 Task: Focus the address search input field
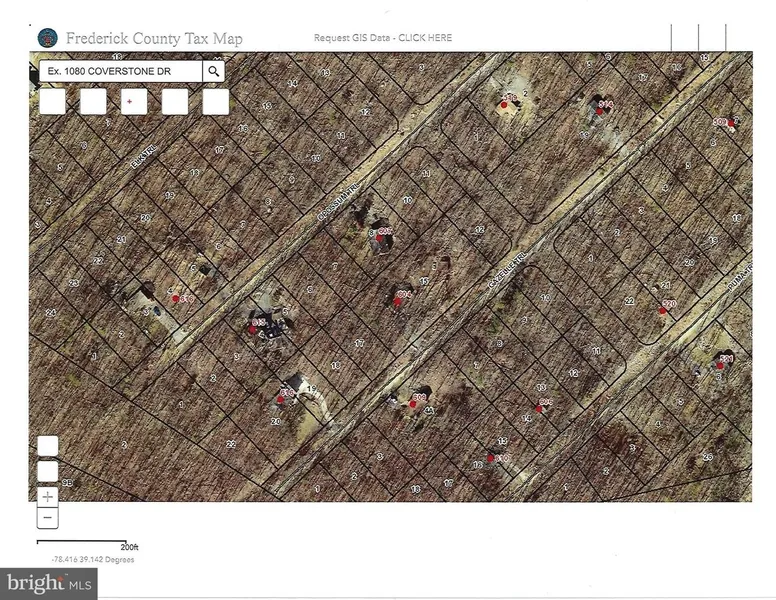pos(120,71)
